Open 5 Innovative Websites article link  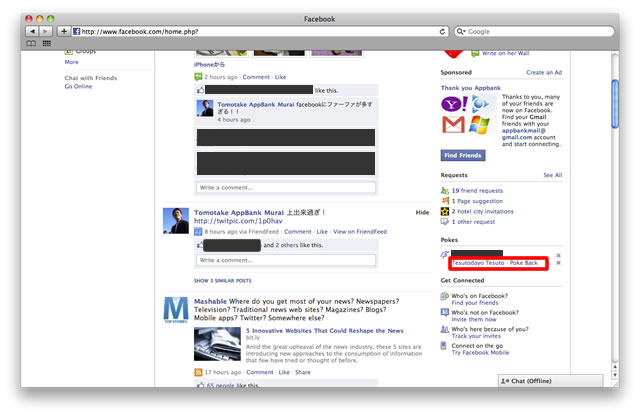[324, 331]
